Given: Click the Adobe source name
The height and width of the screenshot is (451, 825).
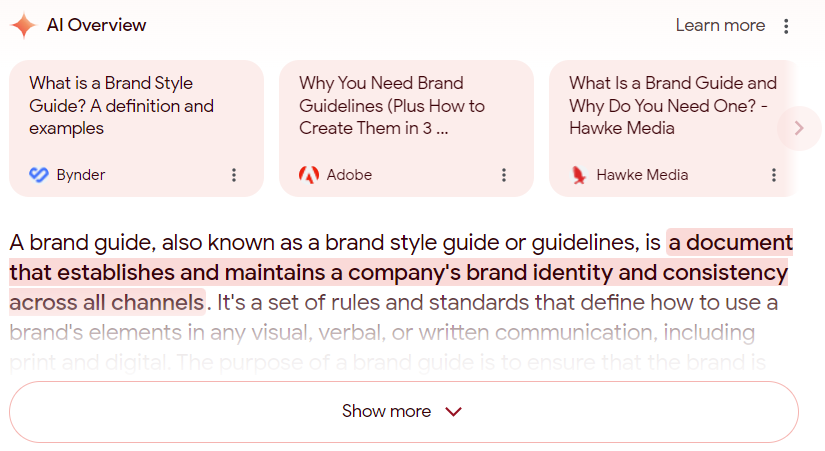Looking at the screenshot, I should click(x=349, y=175).
